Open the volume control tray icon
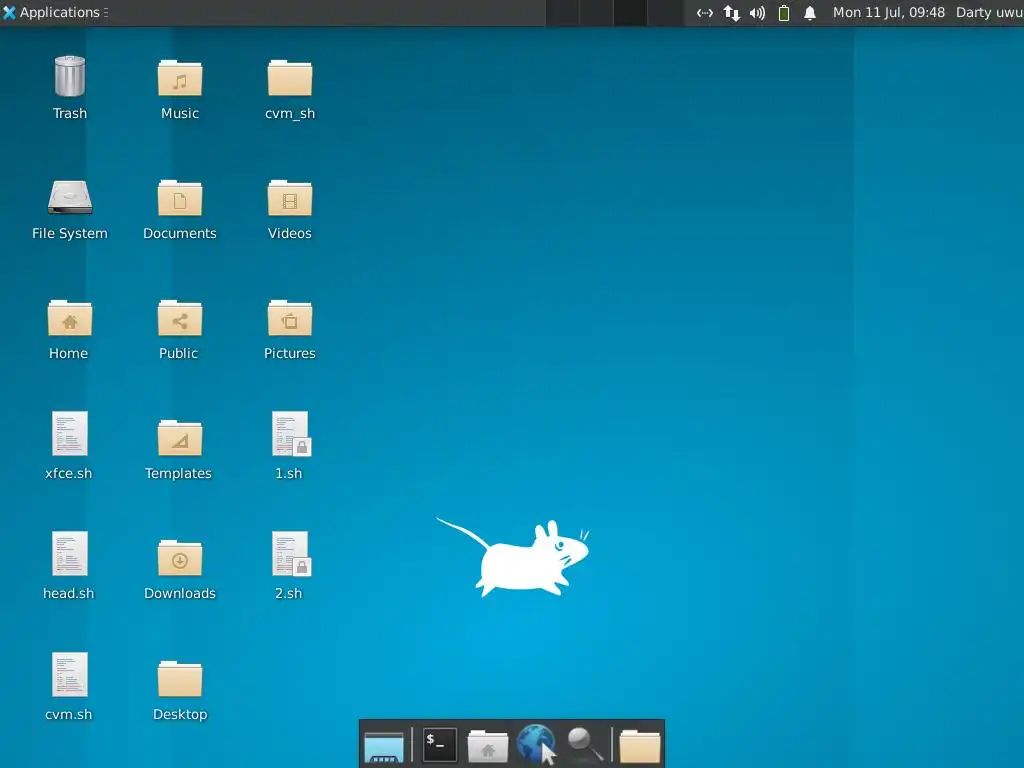 (x=758, y=12)
